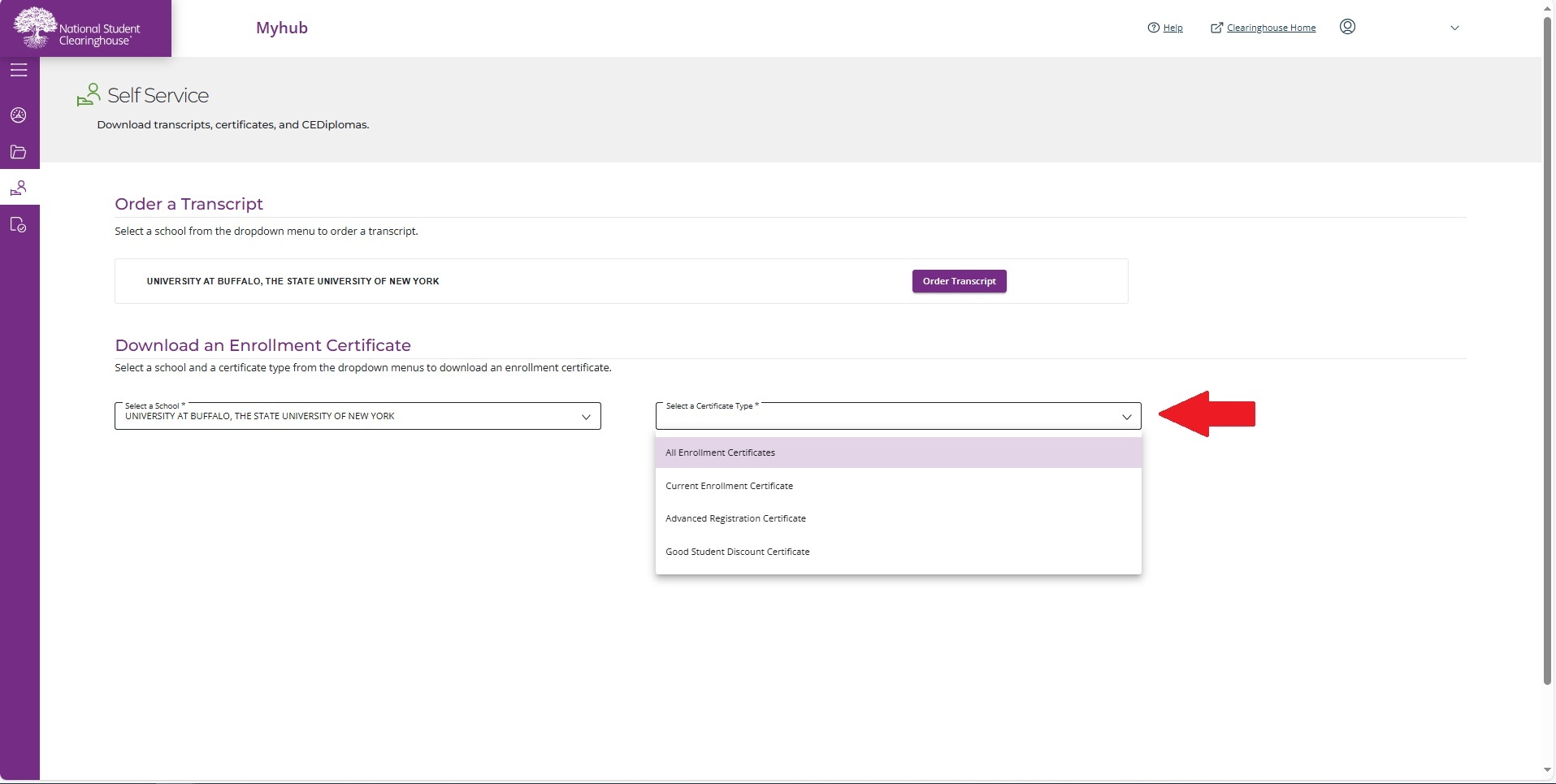Click the dashboard gauge sidebar icon

point(19,115)
